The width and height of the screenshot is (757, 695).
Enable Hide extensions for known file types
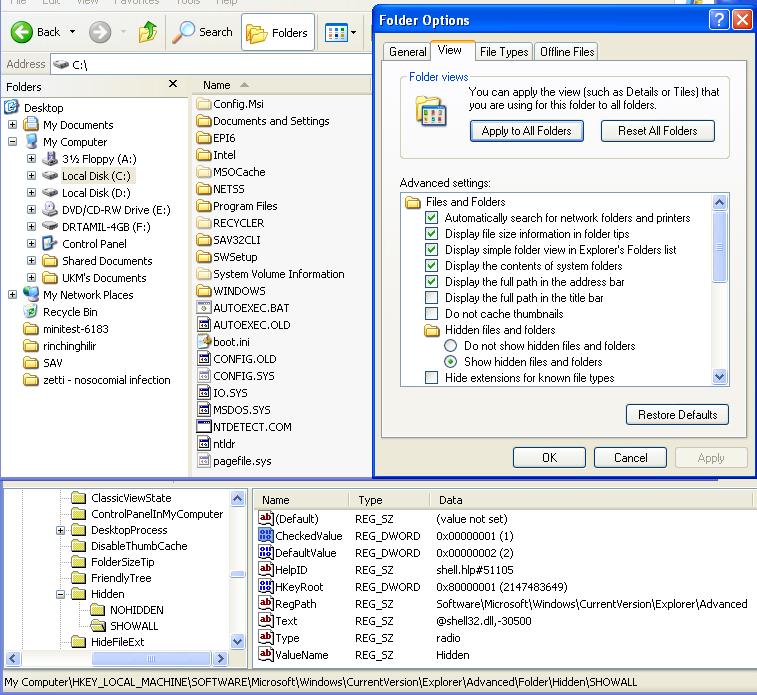coord(432,377)
